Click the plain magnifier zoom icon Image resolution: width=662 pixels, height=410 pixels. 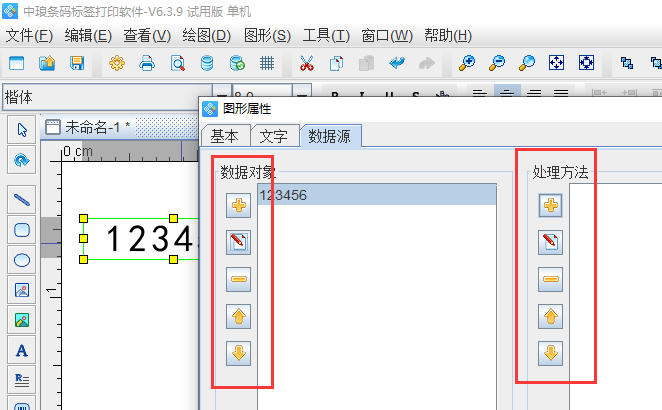click(527, 63)
